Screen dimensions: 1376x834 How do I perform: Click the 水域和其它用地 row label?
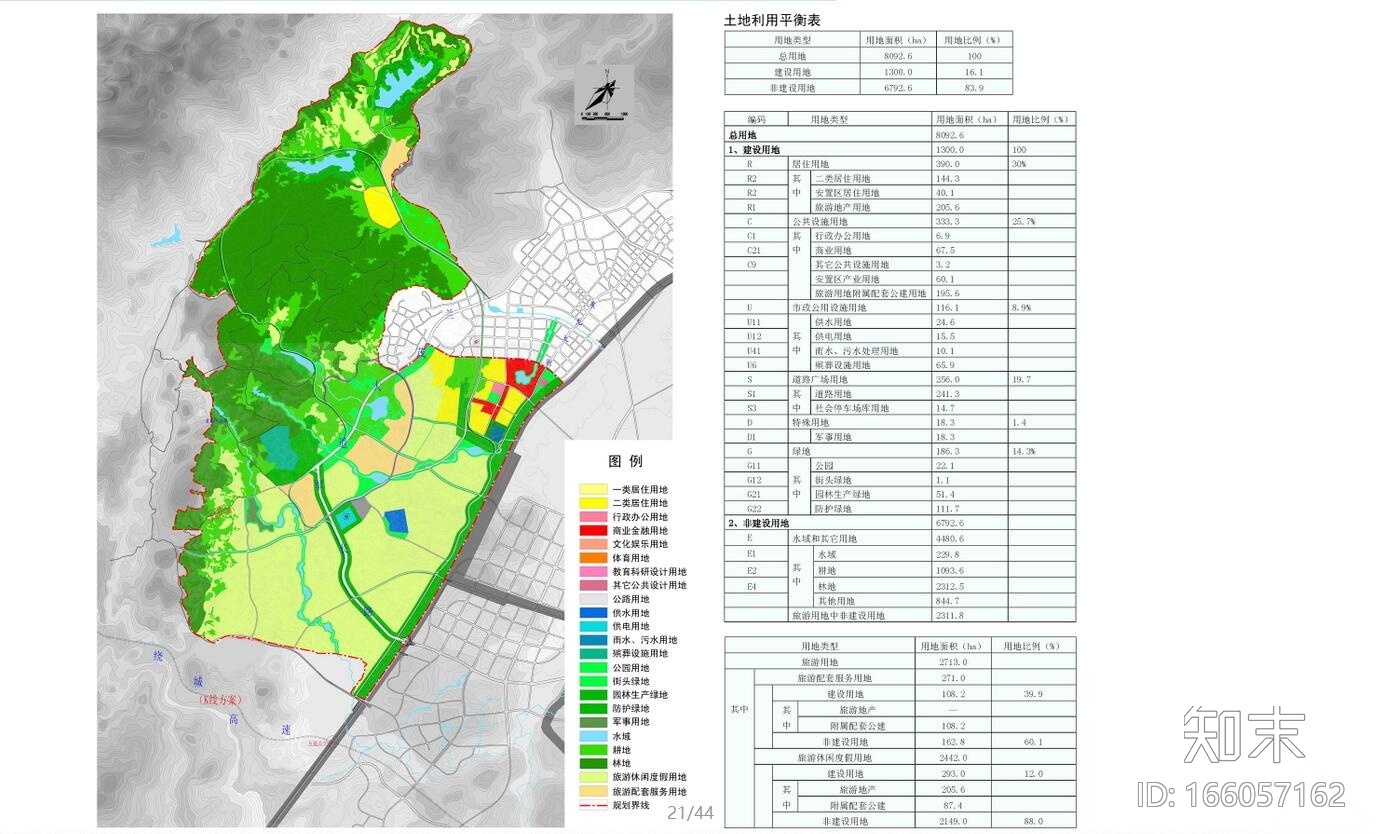pyautogui.click(x=824, y=538)
